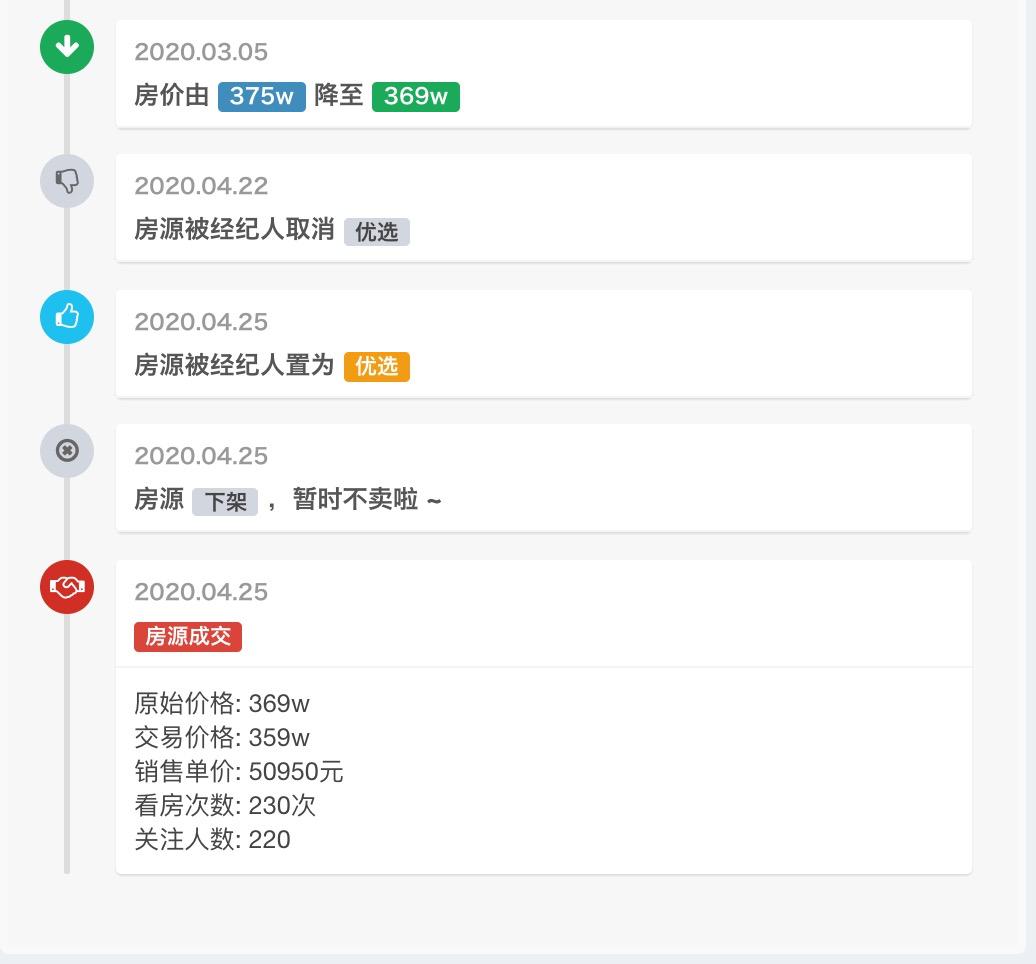The height and width of the screenshot is (964, 1036).
Task: Click the orange 优选 badge
Action: [x=376, y=366]
